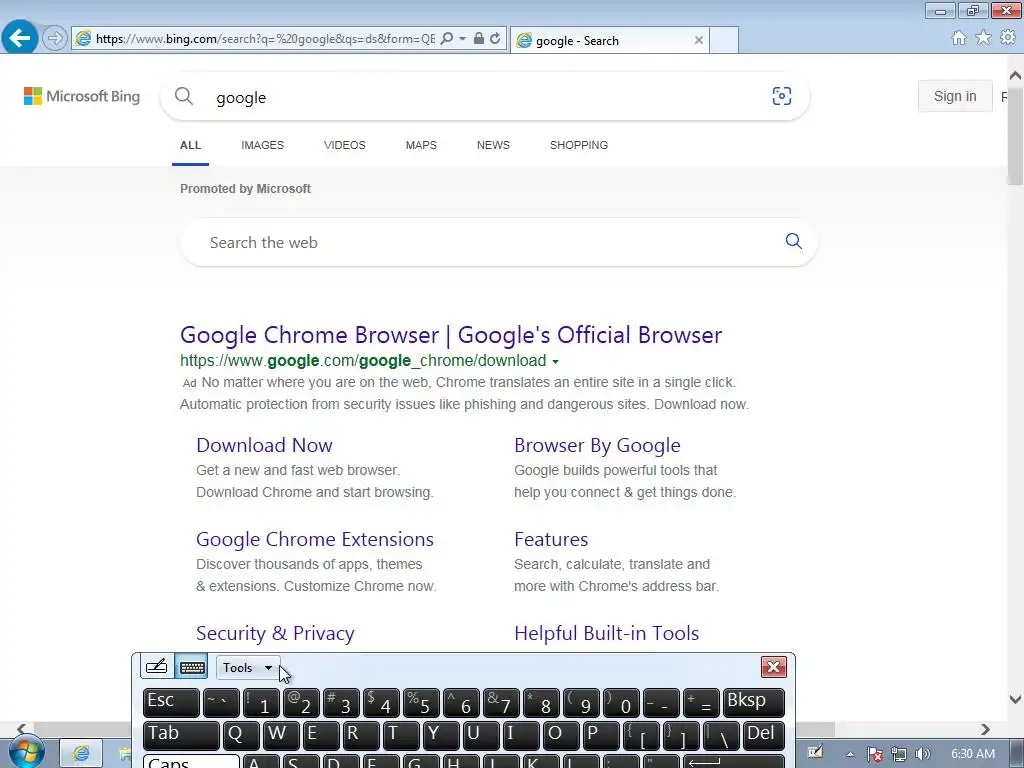Open the 'Features' link
This screenshot has width=1024, height=768.
pyautogui.click(x=551, y=539)
